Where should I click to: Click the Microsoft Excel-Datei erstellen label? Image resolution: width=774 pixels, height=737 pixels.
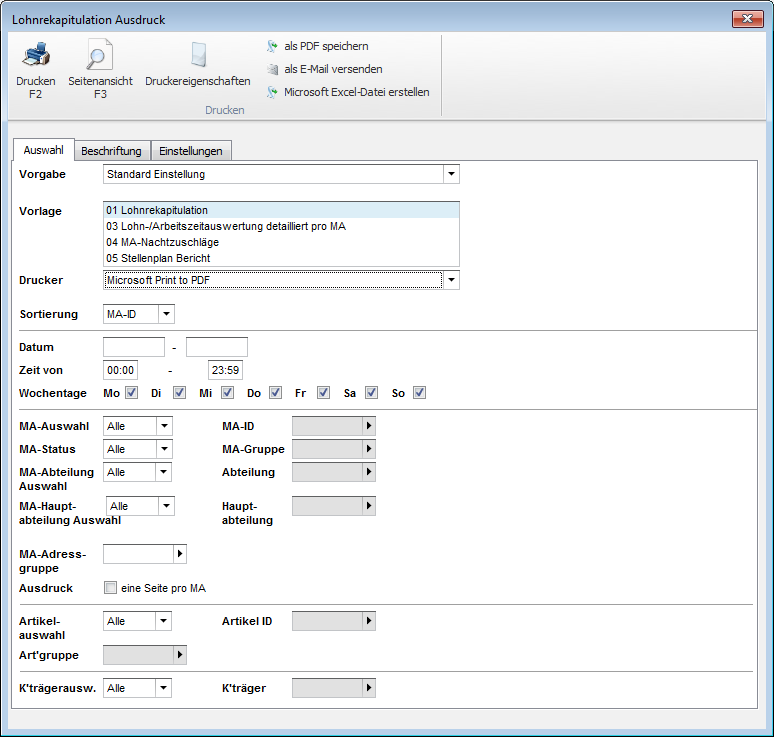pos(357,92)
